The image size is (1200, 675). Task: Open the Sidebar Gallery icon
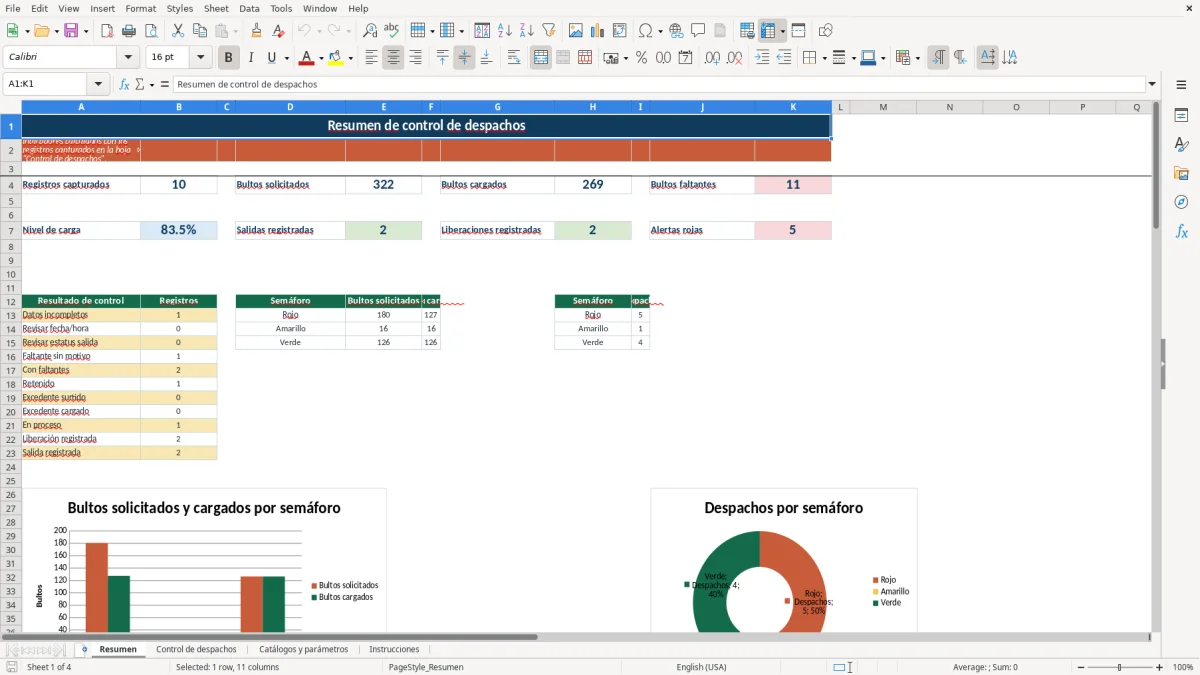(x=1181, y=173)
